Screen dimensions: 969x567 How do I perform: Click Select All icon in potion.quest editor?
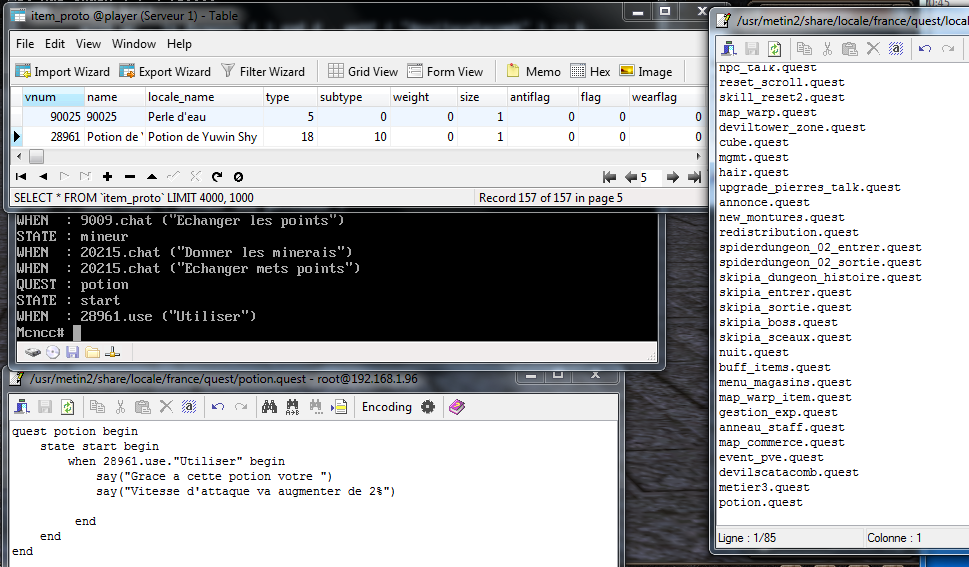click(189, 407)
